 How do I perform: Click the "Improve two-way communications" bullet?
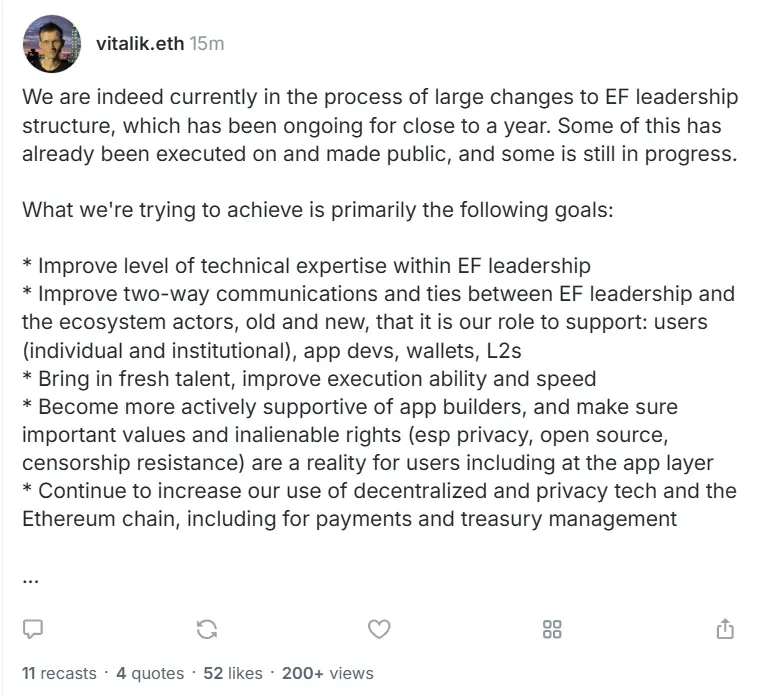[378, 322]
